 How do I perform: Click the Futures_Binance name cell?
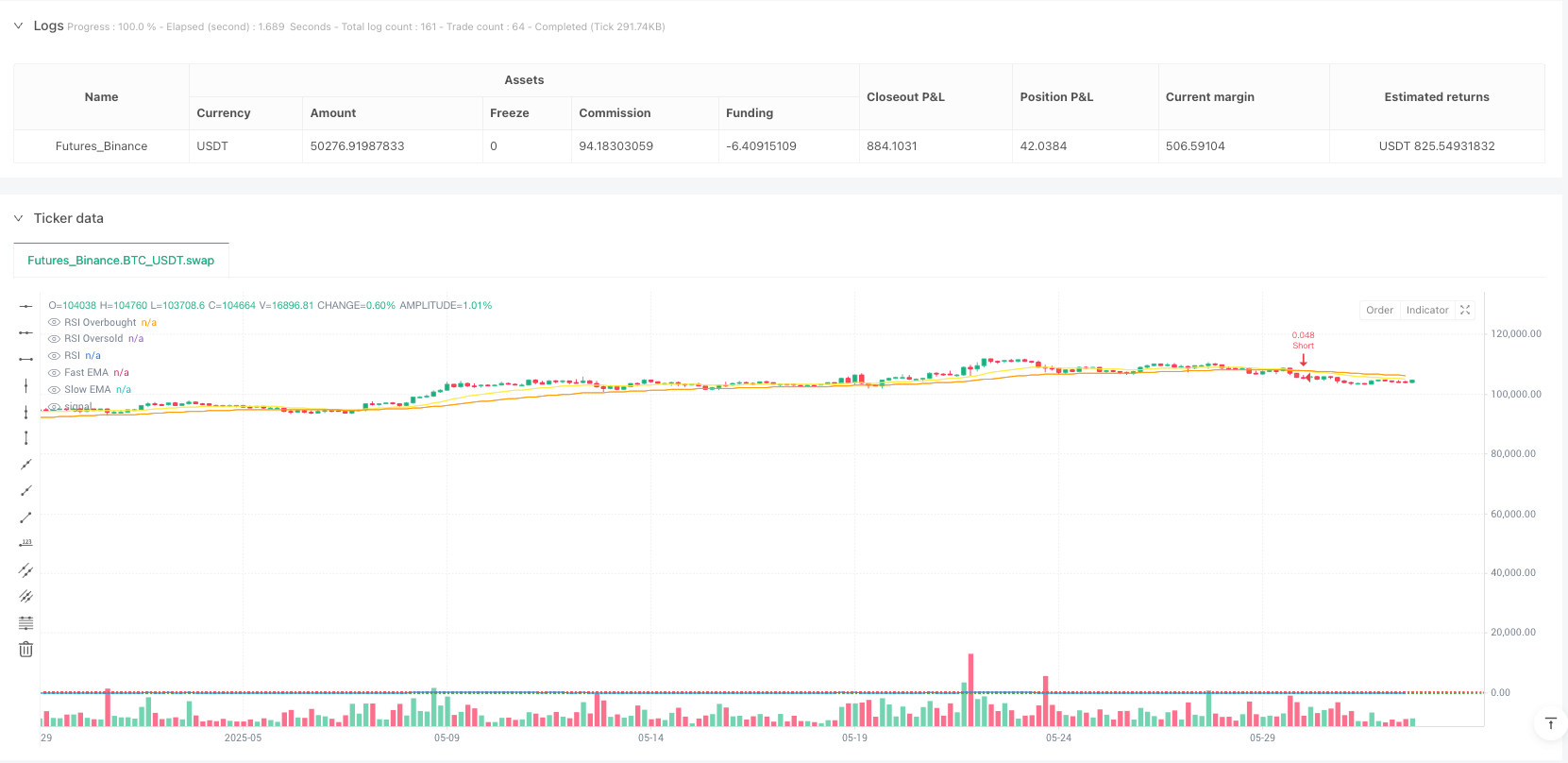(x=101, y=146)
